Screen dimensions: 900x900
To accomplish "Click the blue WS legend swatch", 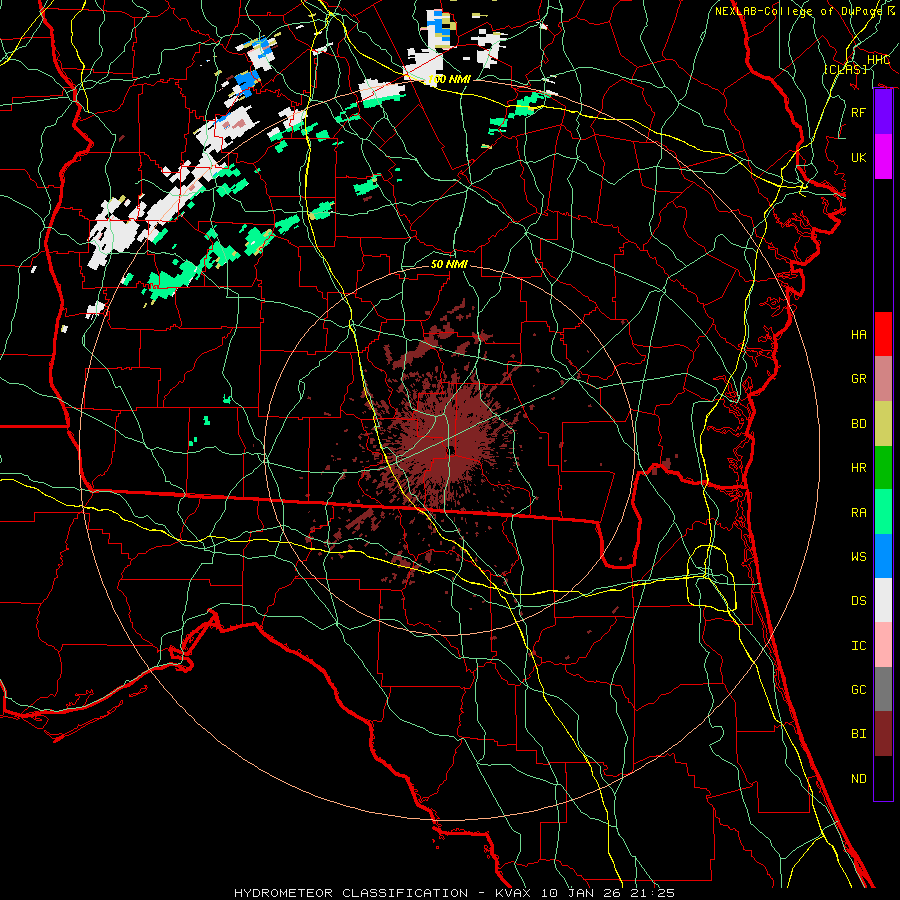I will tap(883, 556).
